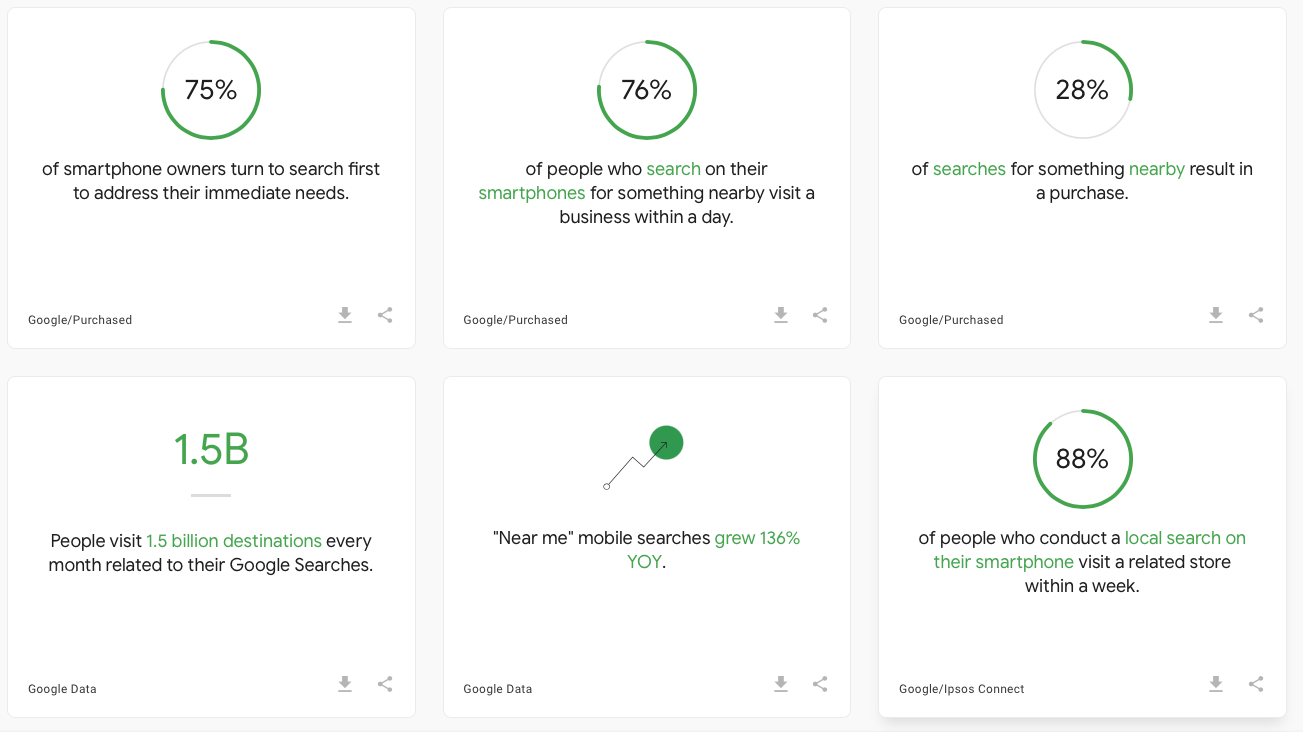Download the 76% visit a business card
The height and width of the screenshot is (732, 1303).
click(x=781, y=315)
